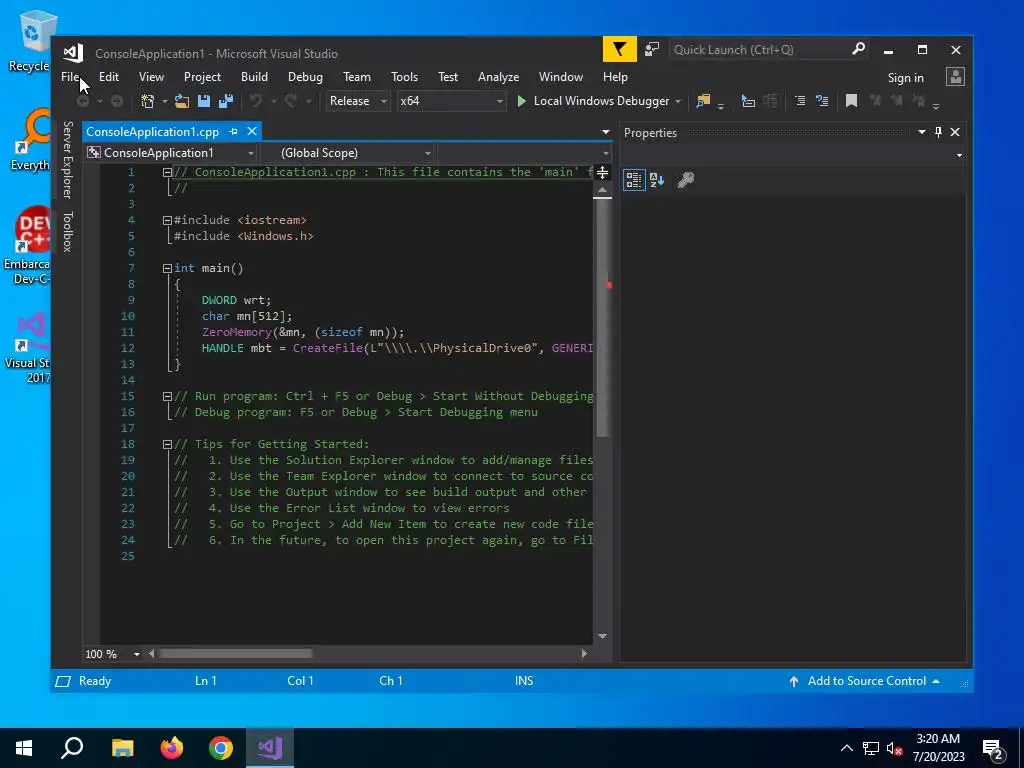Open the notifications filter flag icon
The height and width of the screenshot is (768, 1024).
point(619,50)
